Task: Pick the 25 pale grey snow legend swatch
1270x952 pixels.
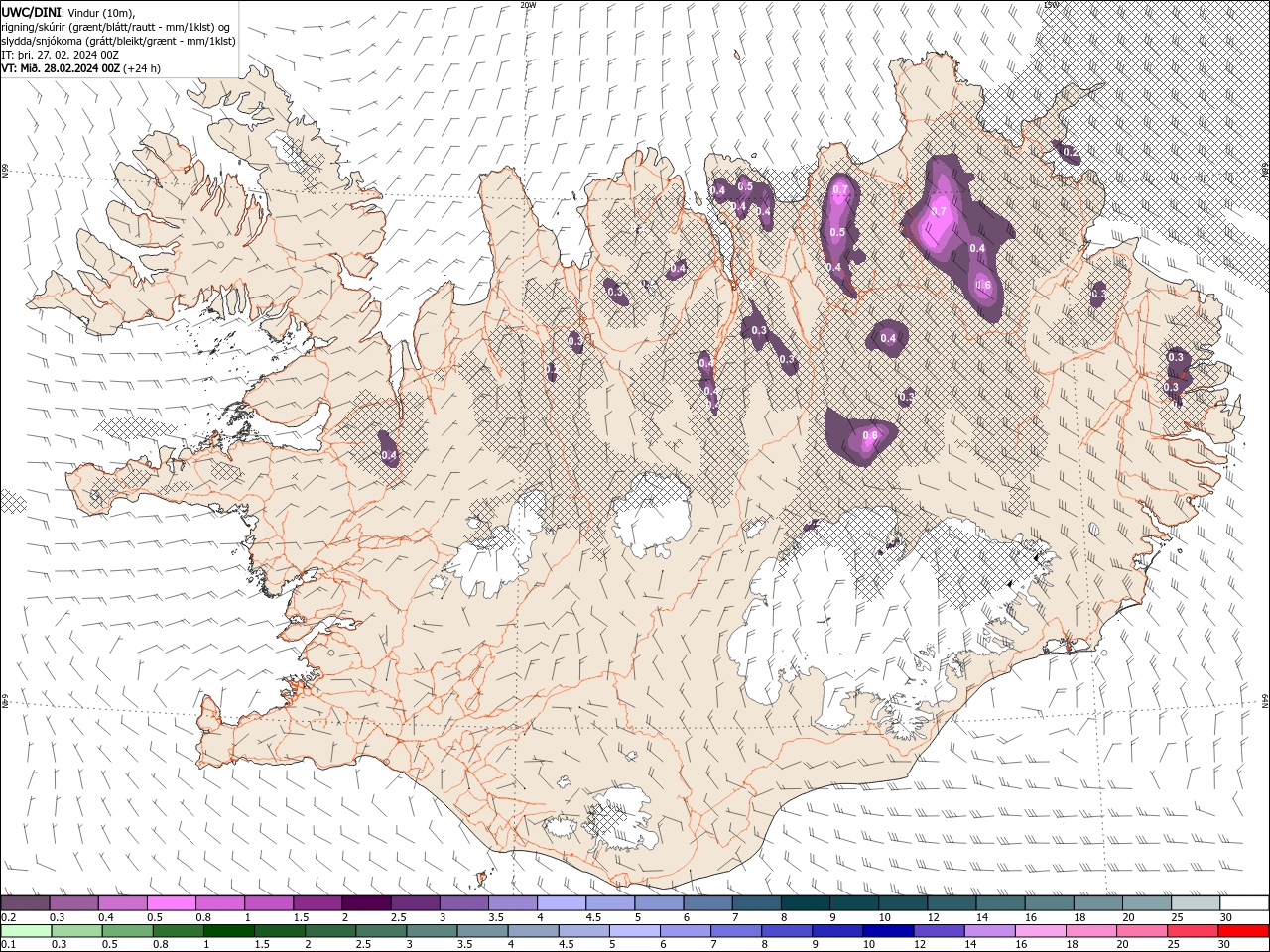Action: pyautogui.click(x=1197, y=903)
